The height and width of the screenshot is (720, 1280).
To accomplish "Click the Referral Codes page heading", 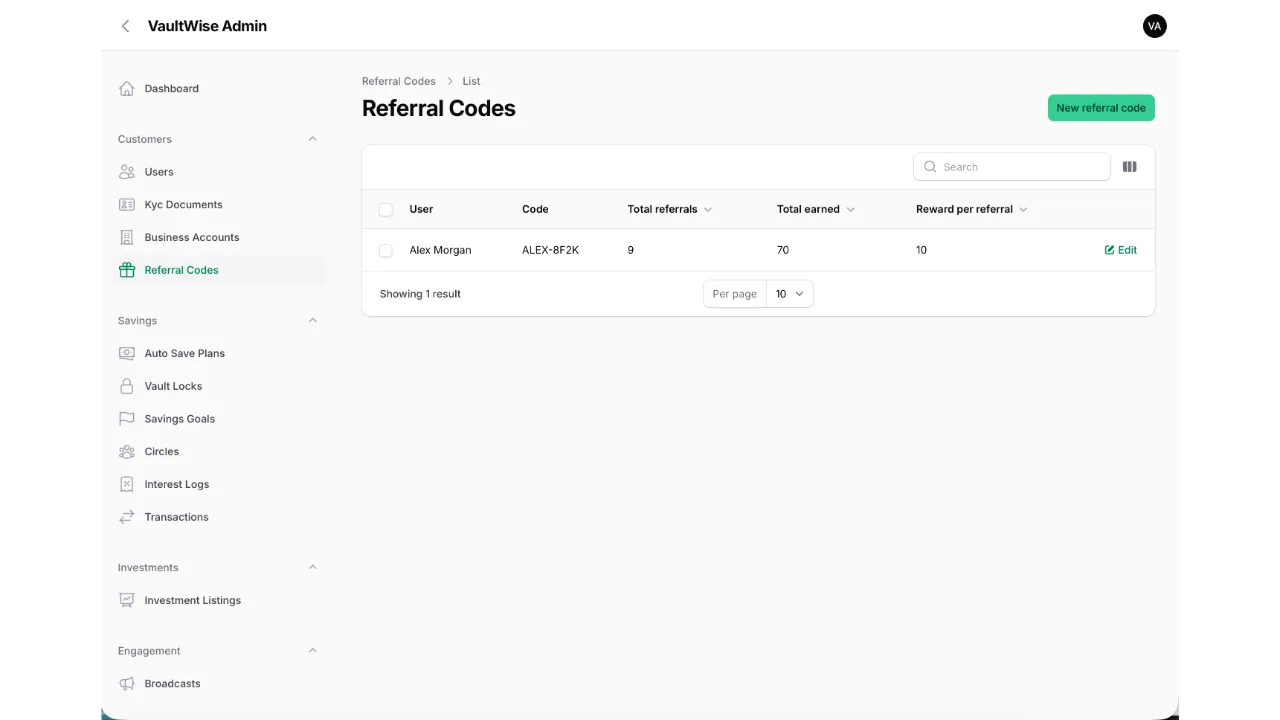I will tap(439, 108).
